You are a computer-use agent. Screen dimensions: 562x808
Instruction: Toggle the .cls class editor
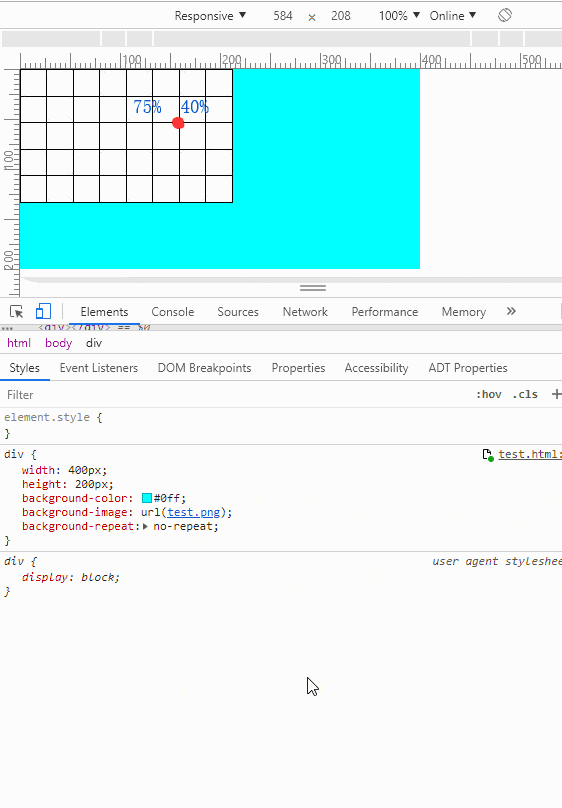pyautogui.click(x=525, y=394)
